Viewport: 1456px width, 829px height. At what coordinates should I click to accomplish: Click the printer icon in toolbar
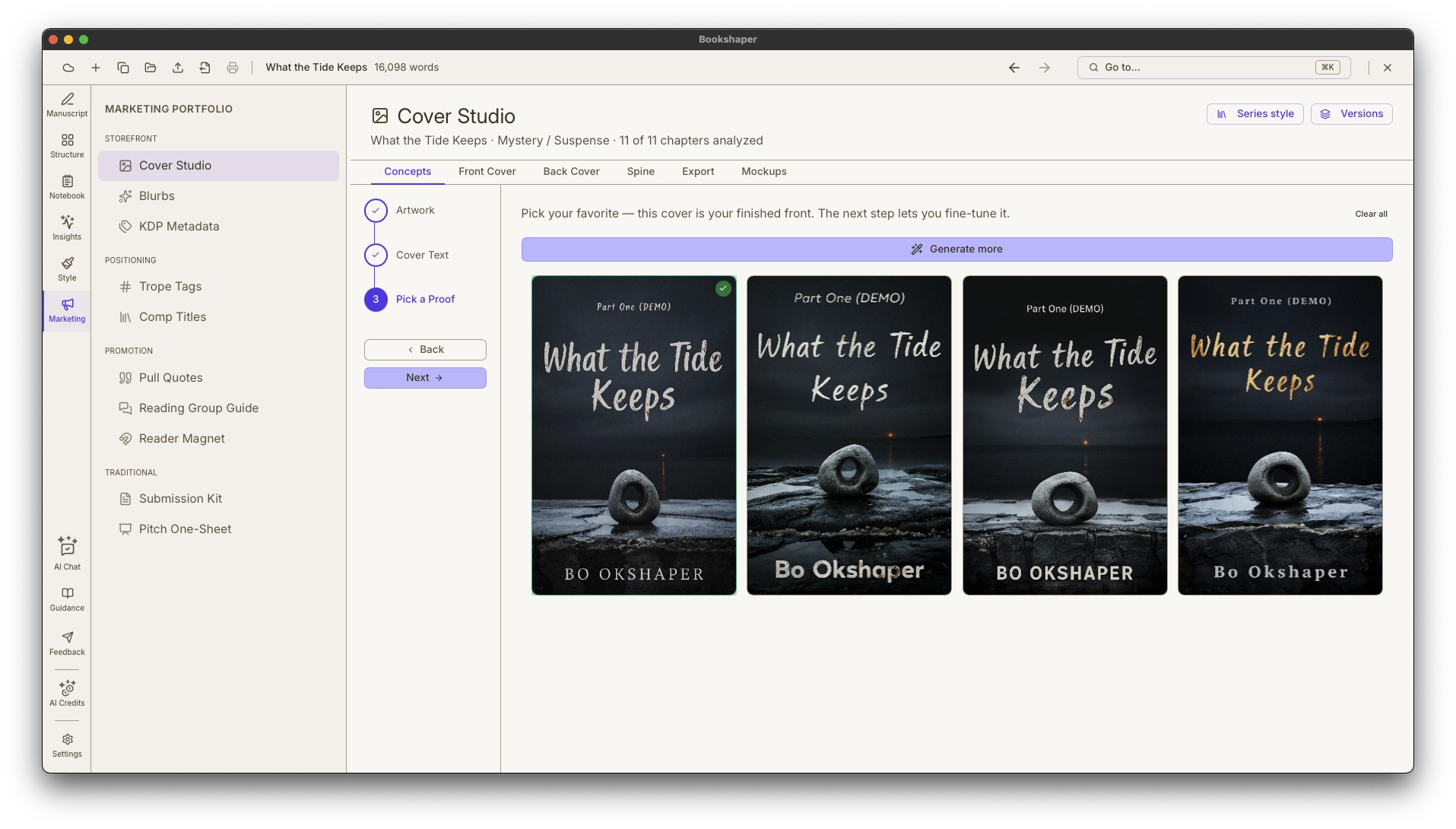click(233, 68)
